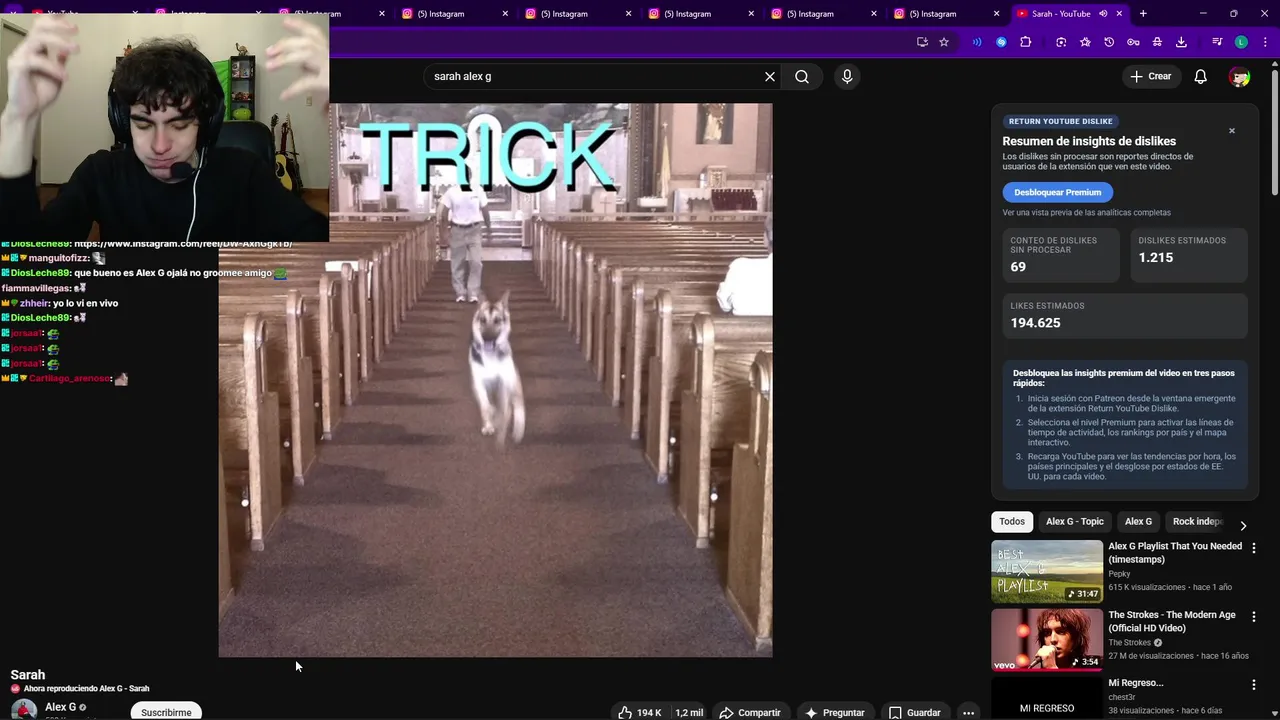
Task: Open the bookmarks star-plus toolbar icon
Action: click(1085, 42)
